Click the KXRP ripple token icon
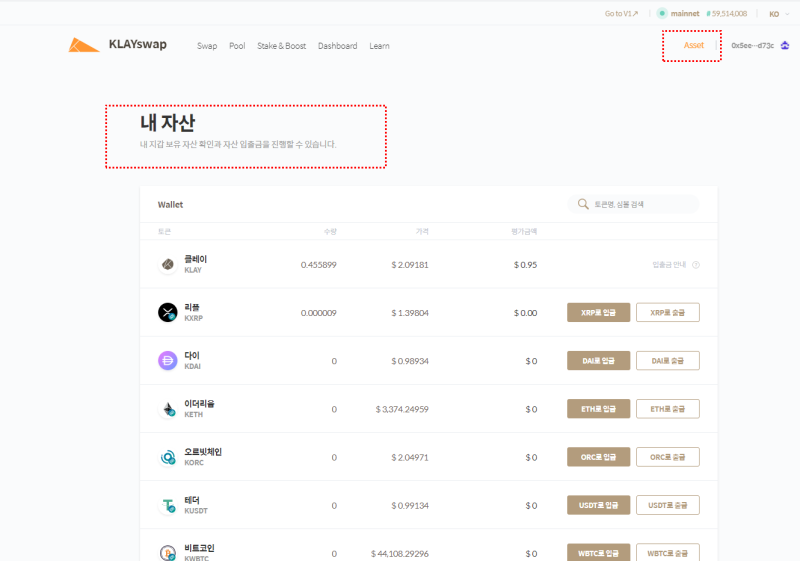This screenshot has height=561, width=800. click(167, 312)
